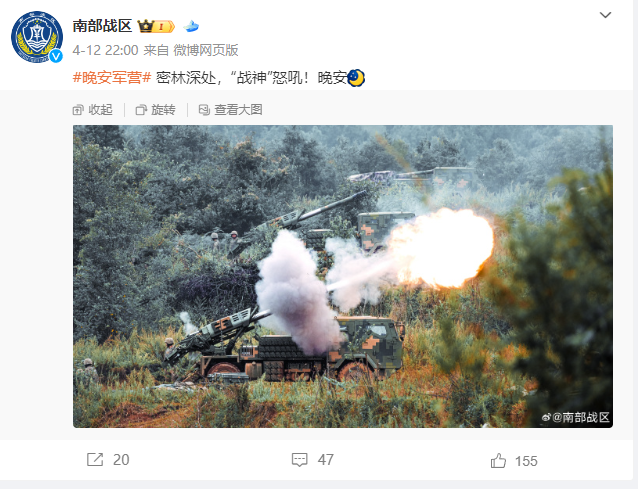The height and width of the screenshot is (489, 638).
Task: Click the artillery firing photo
Action: click(x=343, y=276)
